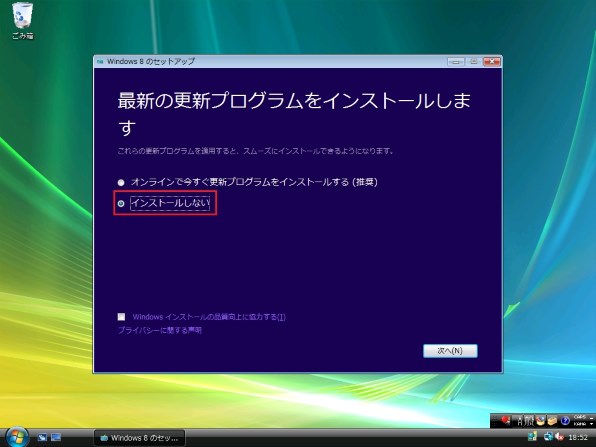Click the Windows Sidebar tray icon
The width and height of the screenshot is (596, 447).
532,436
